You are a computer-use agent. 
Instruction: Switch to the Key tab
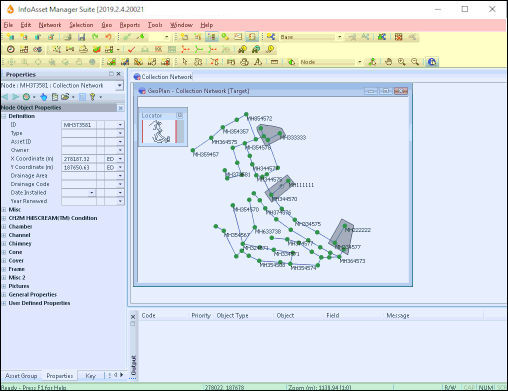pyautogui.click(x=90, y=376)
